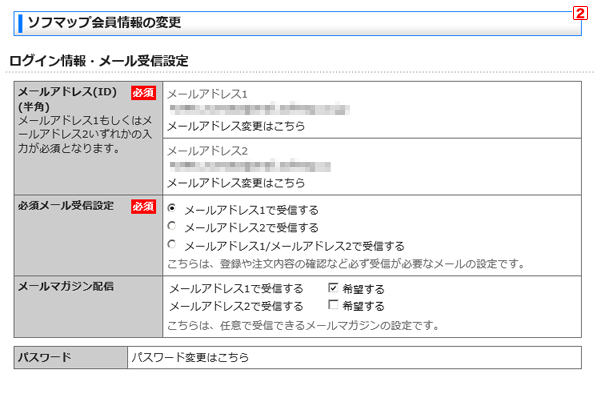Click the 必須 badge beside メールアドレス(ID)
Viewport: 597px width, 402px height.
click(x=144, y=93)
